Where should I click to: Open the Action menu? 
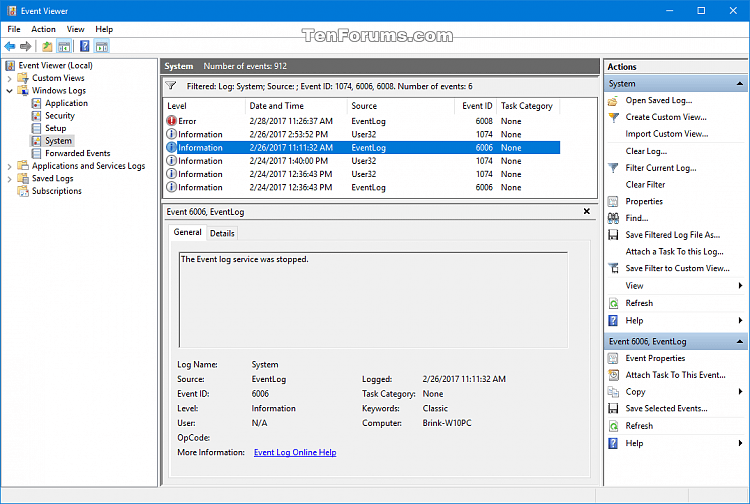[44, 29]
